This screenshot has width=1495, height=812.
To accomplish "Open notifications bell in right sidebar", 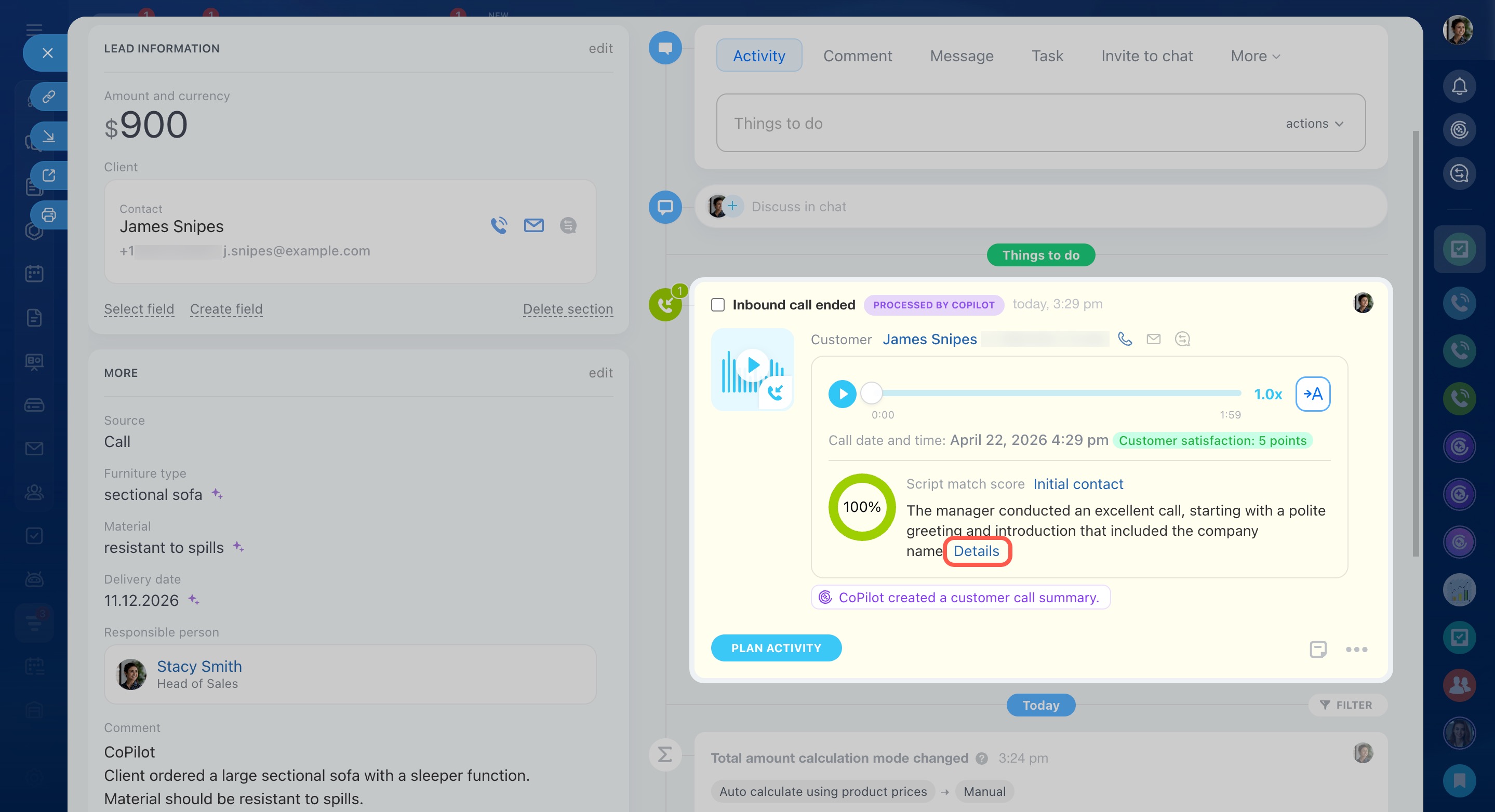I will [x=1459, y=86].
